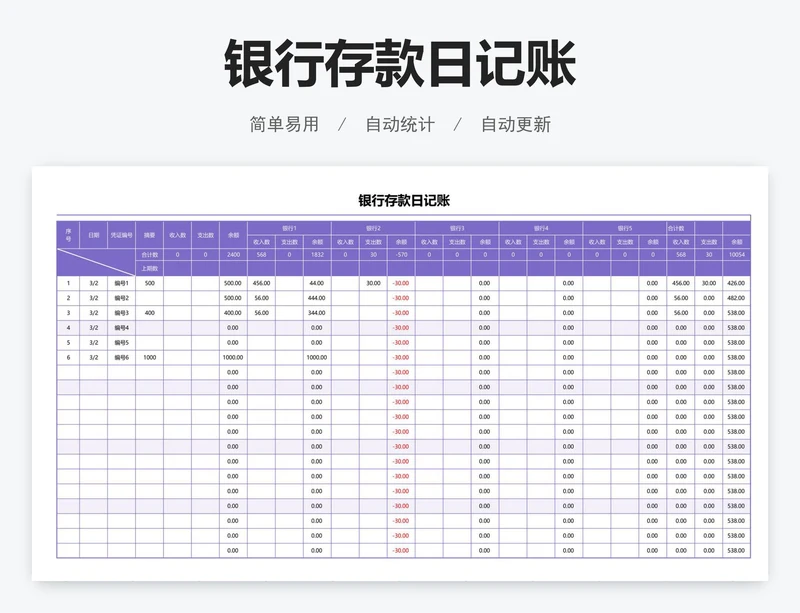
Task: Select the 编号1 voucher cell
Action: coord(121,283)
